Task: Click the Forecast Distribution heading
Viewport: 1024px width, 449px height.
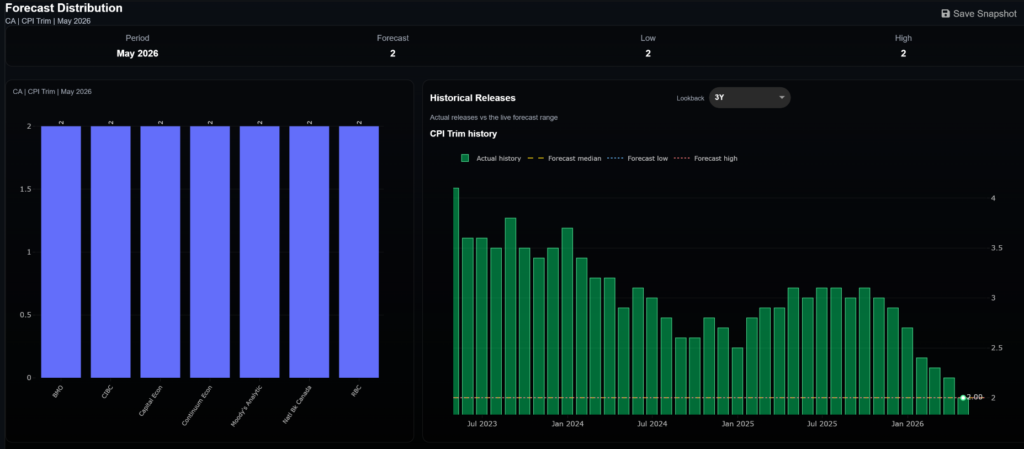Action: [63, 8]
